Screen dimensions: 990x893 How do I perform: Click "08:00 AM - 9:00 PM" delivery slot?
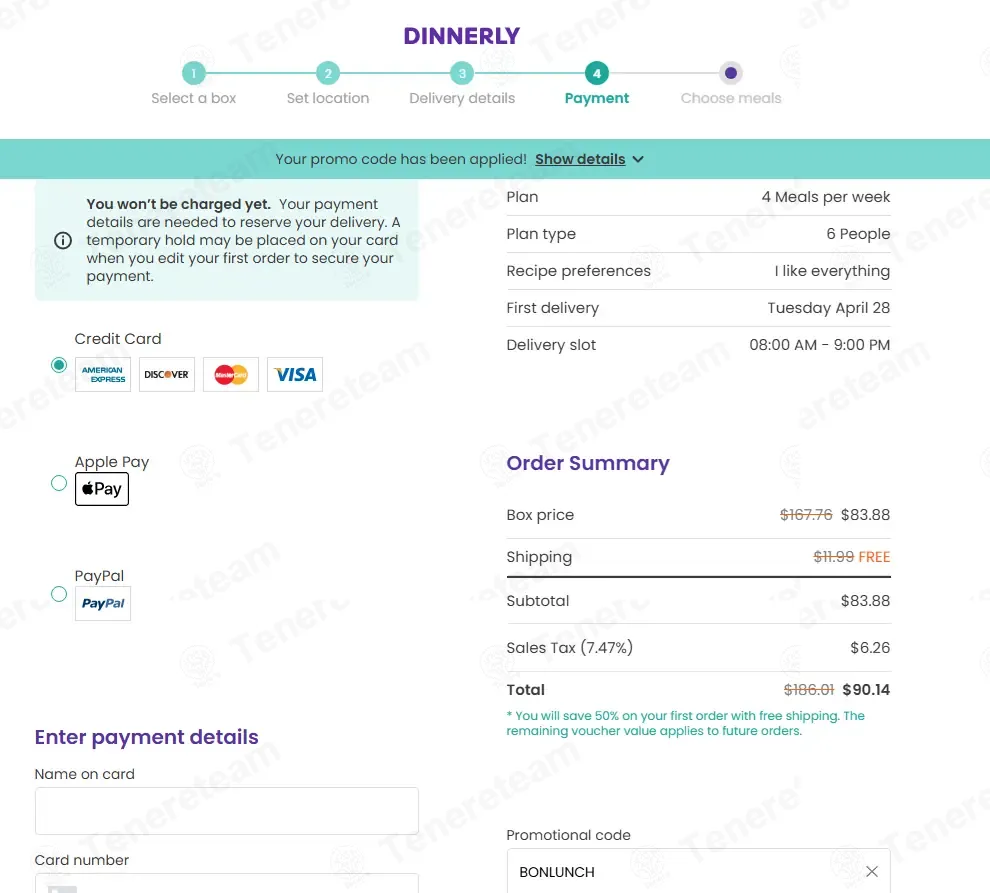820,345
